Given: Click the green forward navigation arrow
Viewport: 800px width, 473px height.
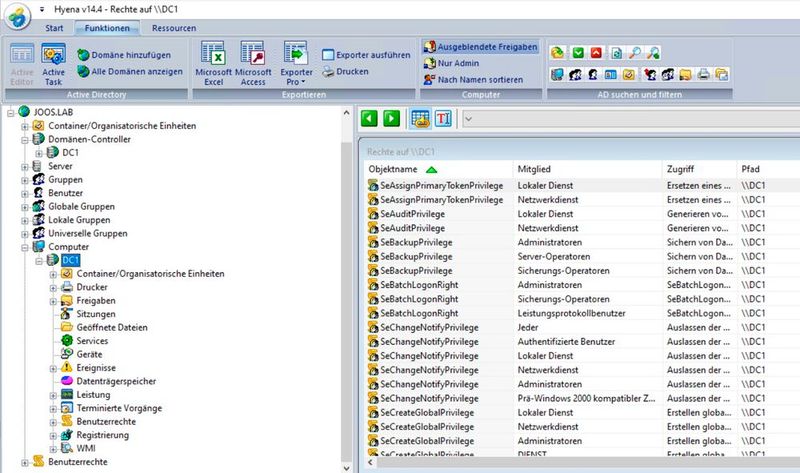Looking at the screenshot, I should [391, 118].
